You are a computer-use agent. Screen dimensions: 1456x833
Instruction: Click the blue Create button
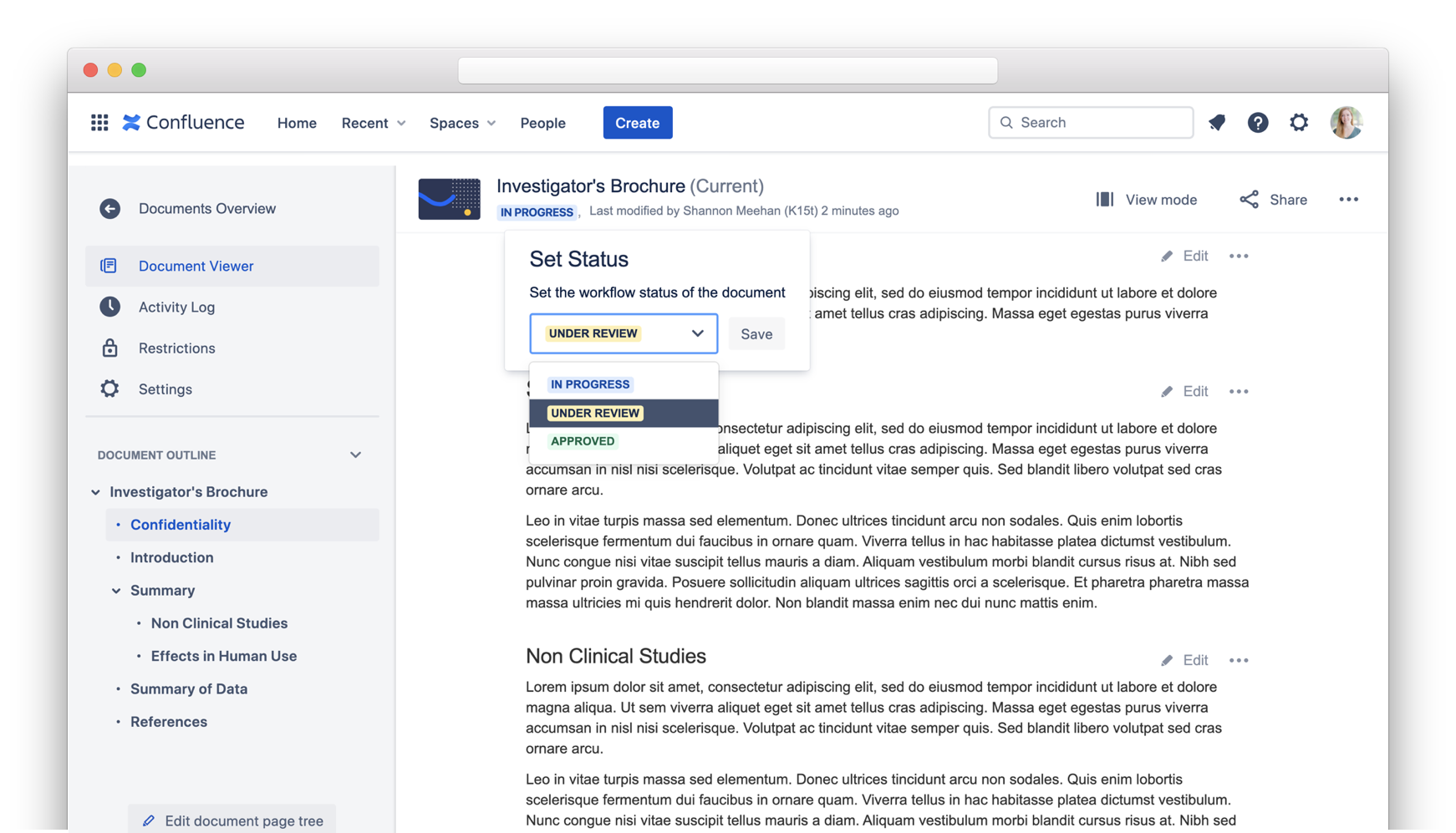tap(637, 123)
